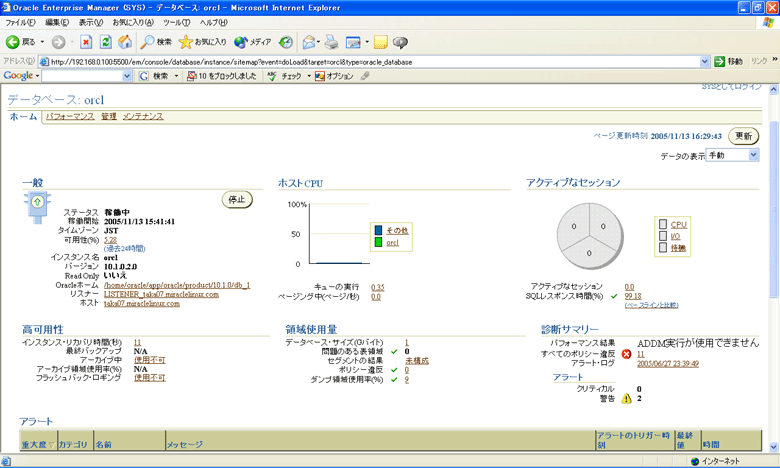
Task: Expand the address bar URL dropdown
Action: pos(704,62)
